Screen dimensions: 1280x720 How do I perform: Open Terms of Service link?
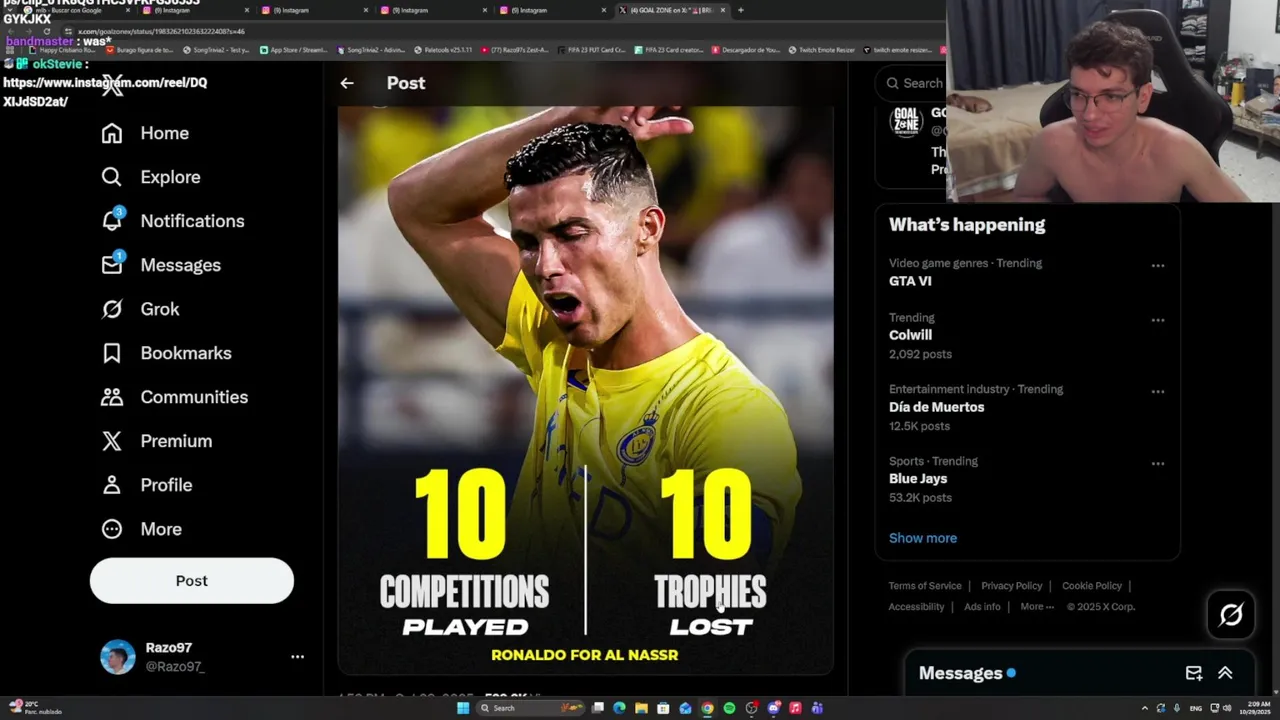pos(925,586)
